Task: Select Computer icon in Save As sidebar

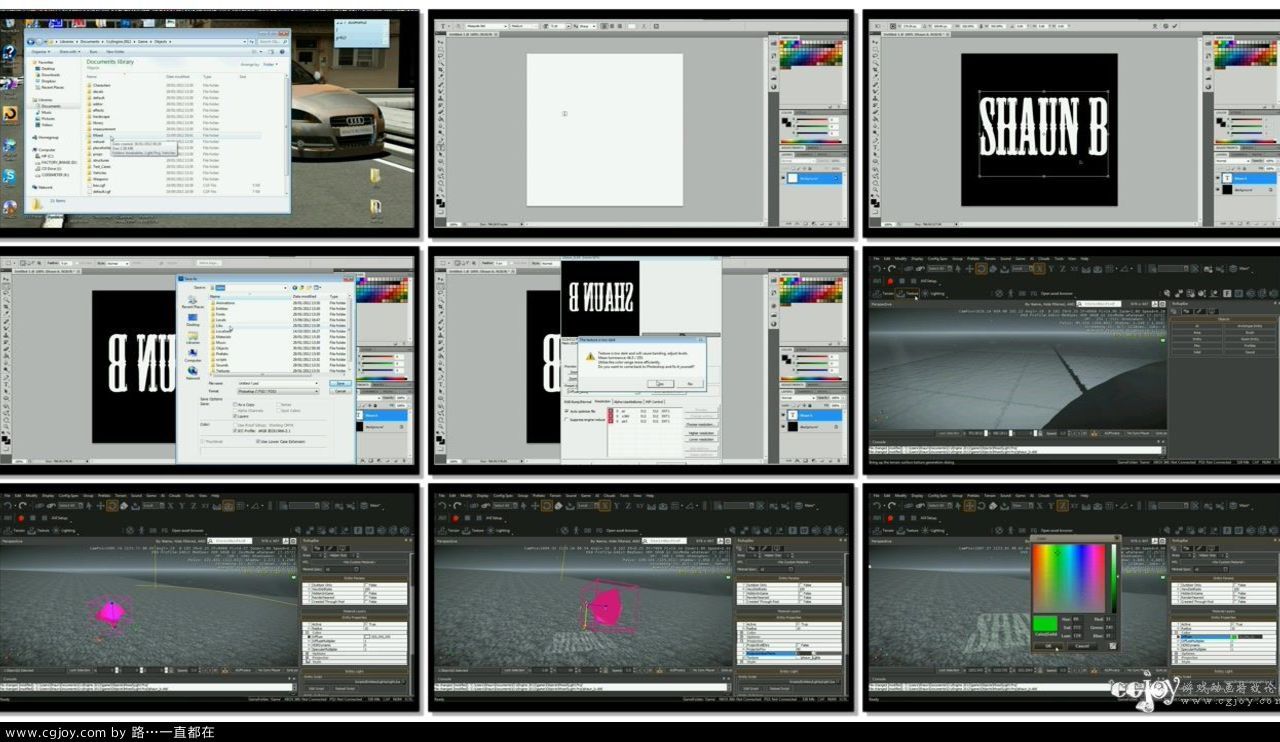Action: pyautogui.click(x=193, y=355)
